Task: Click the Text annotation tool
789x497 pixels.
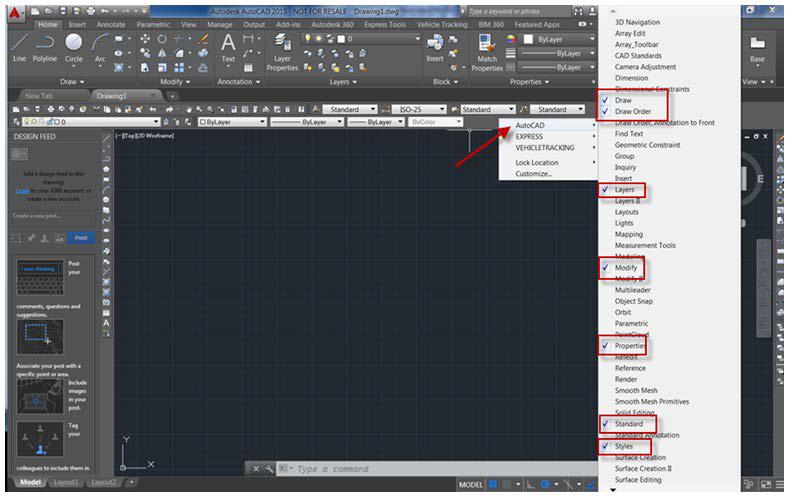Action: (228, 48)
